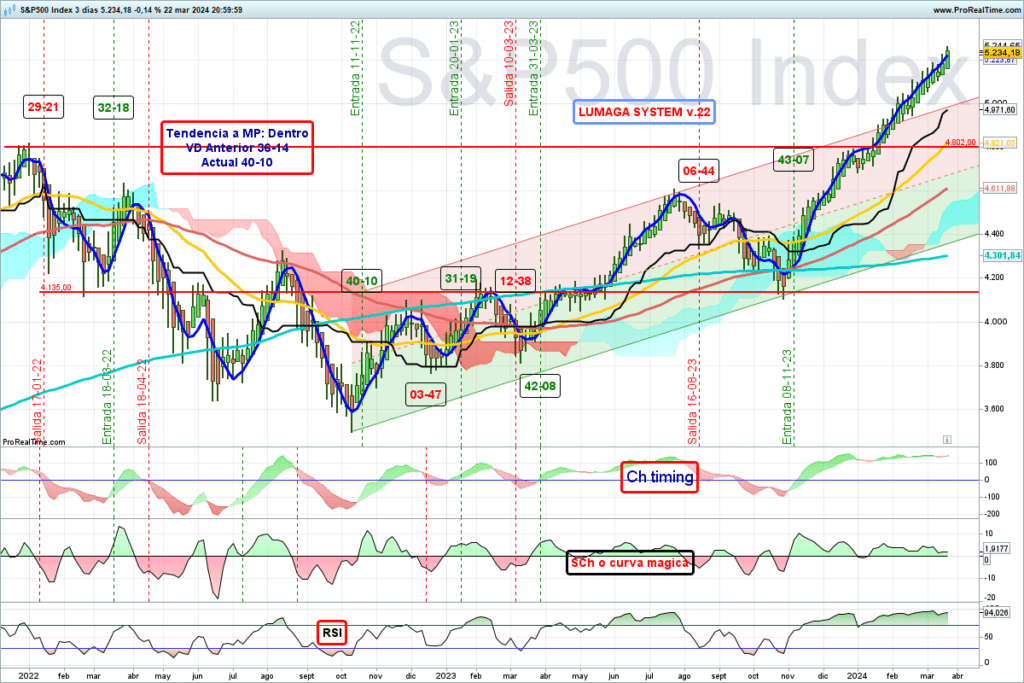Viewport: 1024px width, 683px height.
Task: Select the Entrada 31-03-23 marker label
Action: point(534,68)
